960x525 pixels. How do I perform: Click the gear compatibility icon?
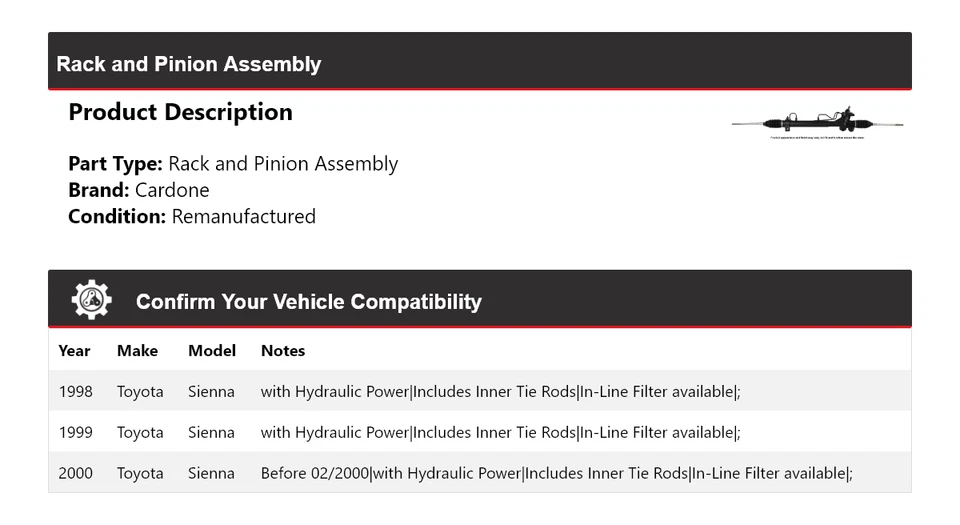(91, 300)
